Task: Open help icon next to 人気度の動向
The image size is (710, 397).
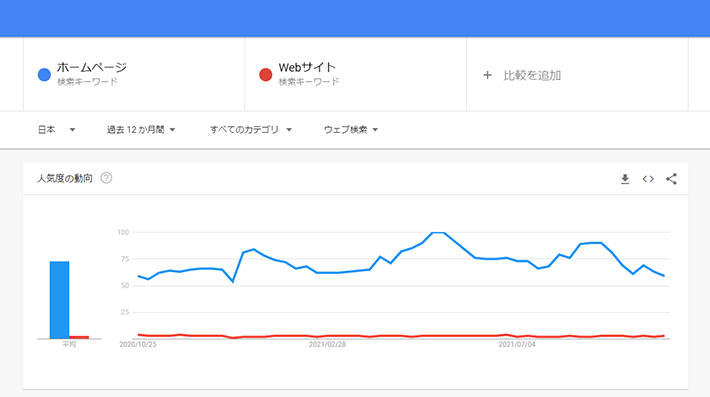Action: tap(106, 178)
